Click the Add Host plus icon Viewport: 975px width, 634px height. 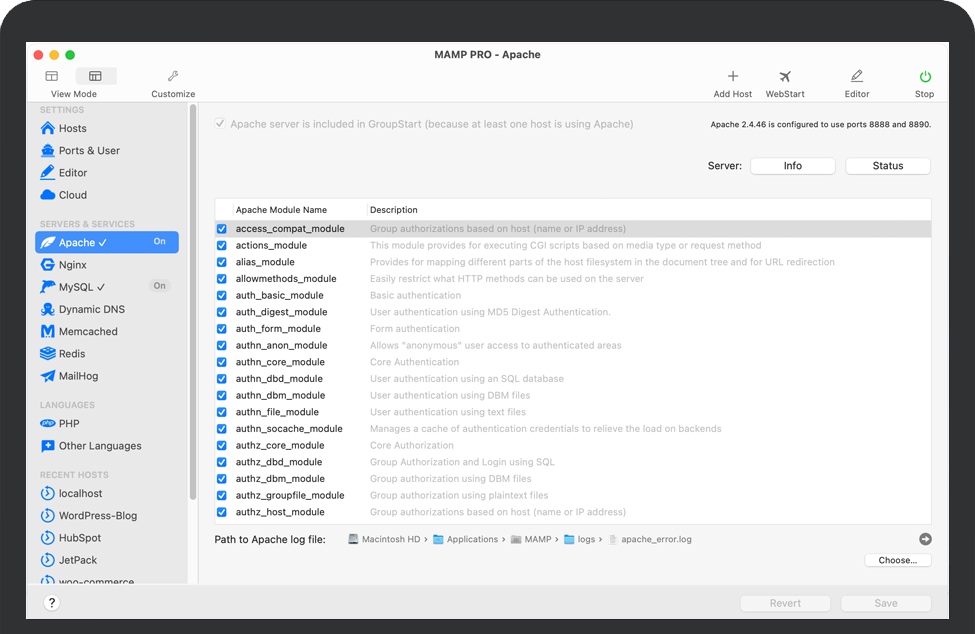pos(732,77)
